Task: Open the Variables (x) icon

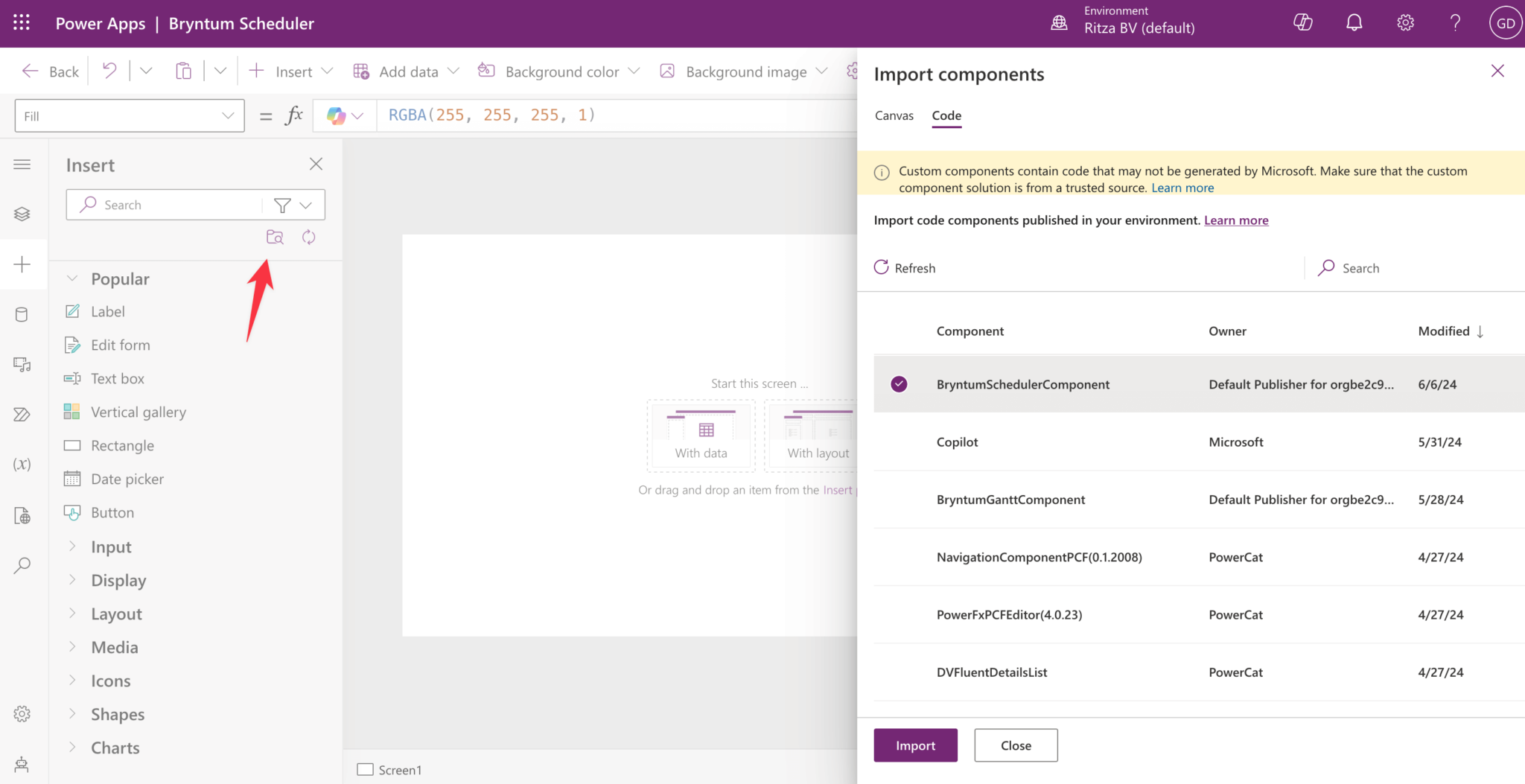Action: (x=22, y=465)
